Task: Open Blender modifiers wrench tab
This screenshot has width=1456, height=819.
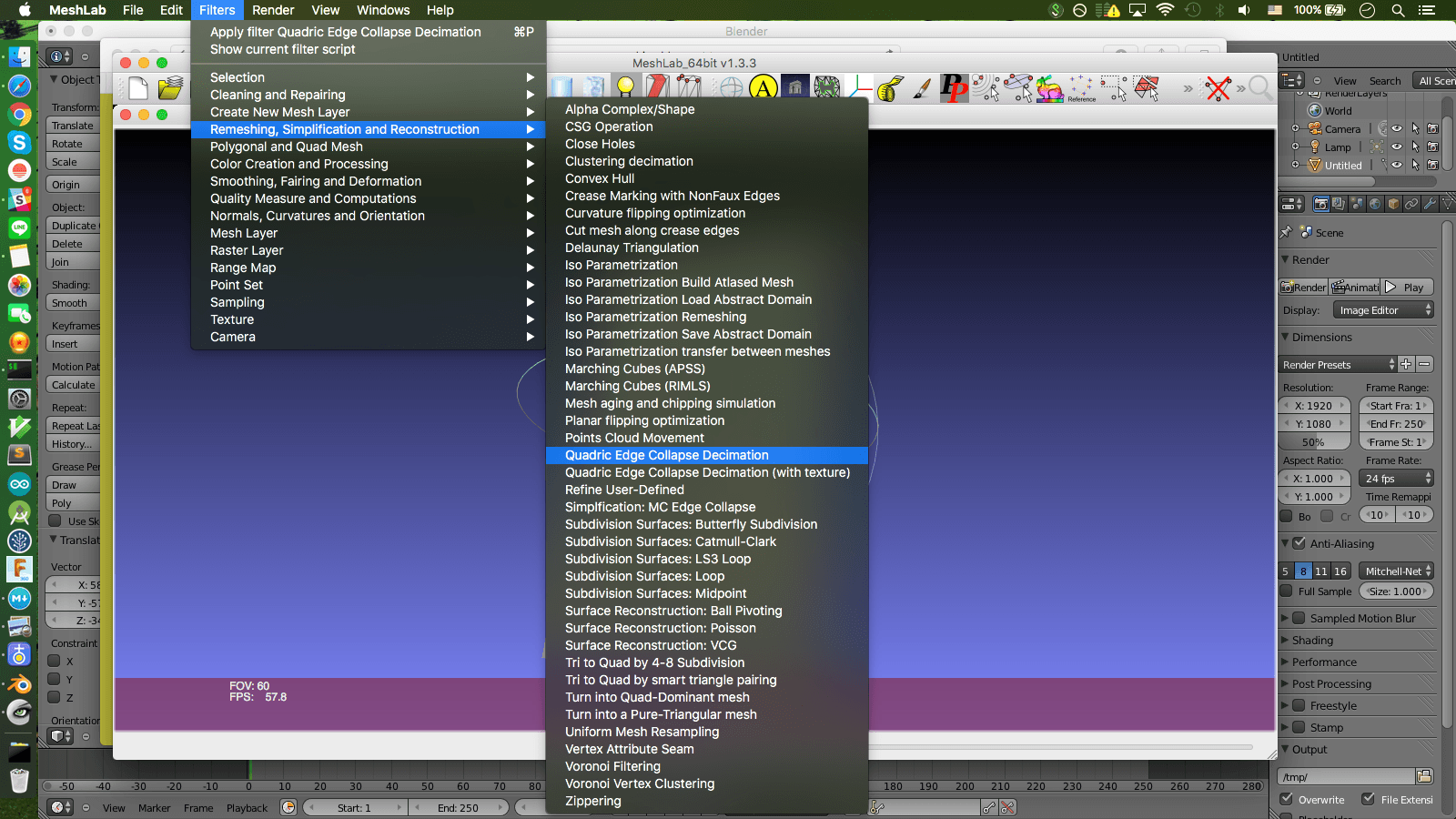Action: [1430, 204]
